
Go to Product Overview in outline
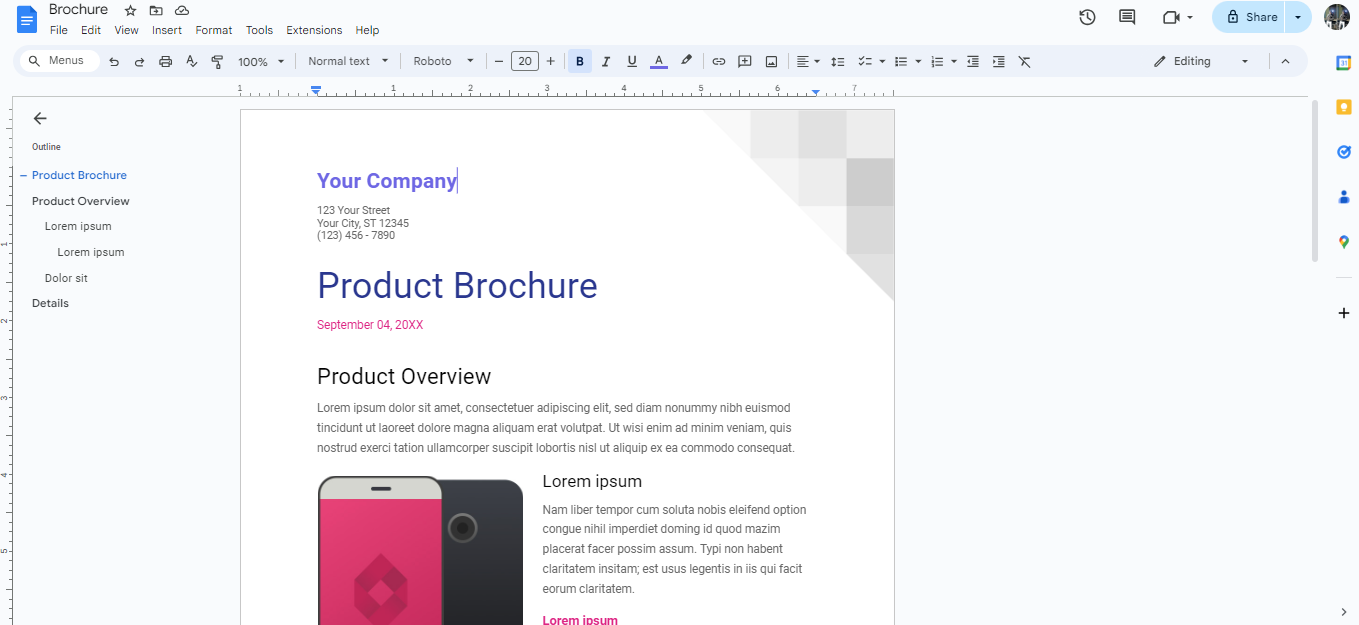[81, 201]
